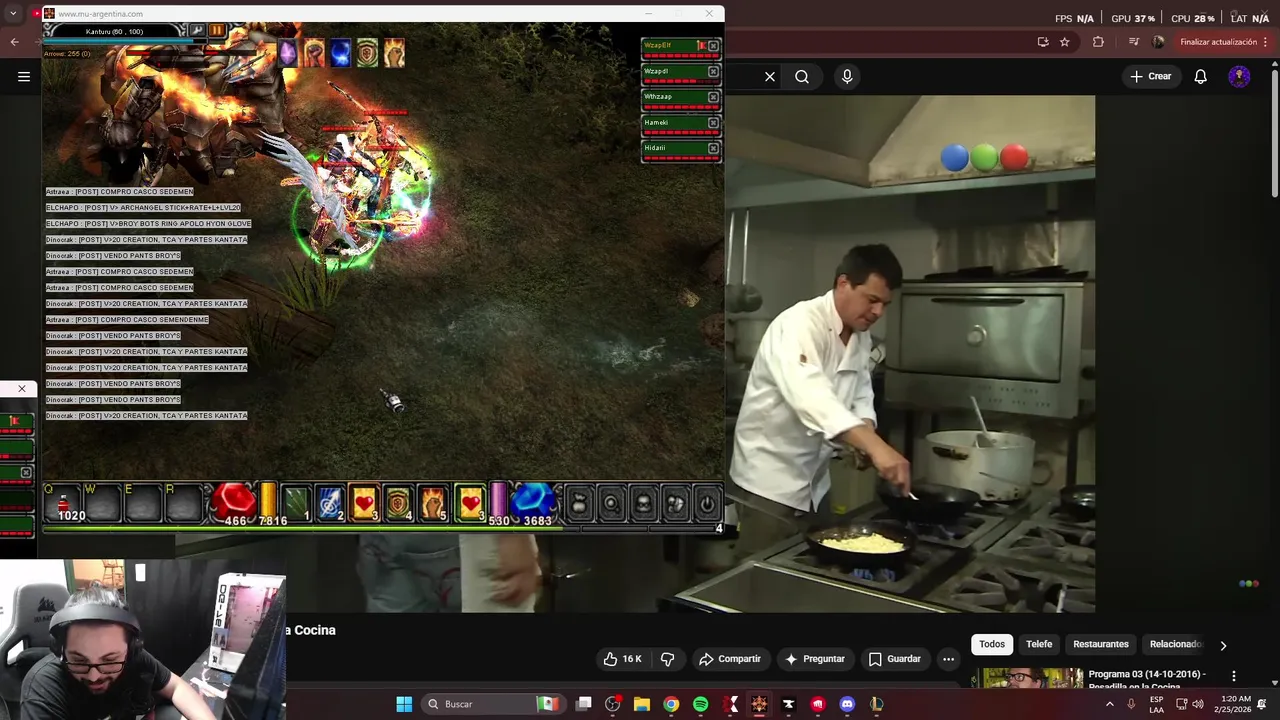Click the red health orb
The width and height of the screenshot is (1280, 720).
pyautogui.click(x=234, y=500)
